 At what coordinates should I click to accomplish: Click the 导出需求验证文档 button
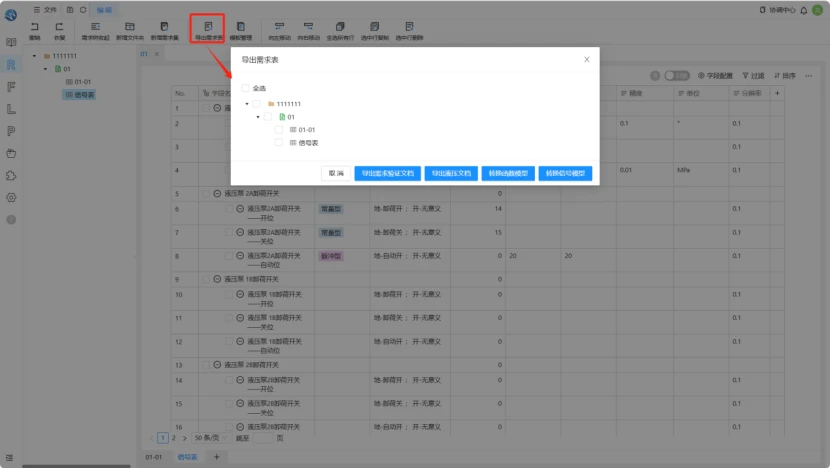[x=387, y=173]
